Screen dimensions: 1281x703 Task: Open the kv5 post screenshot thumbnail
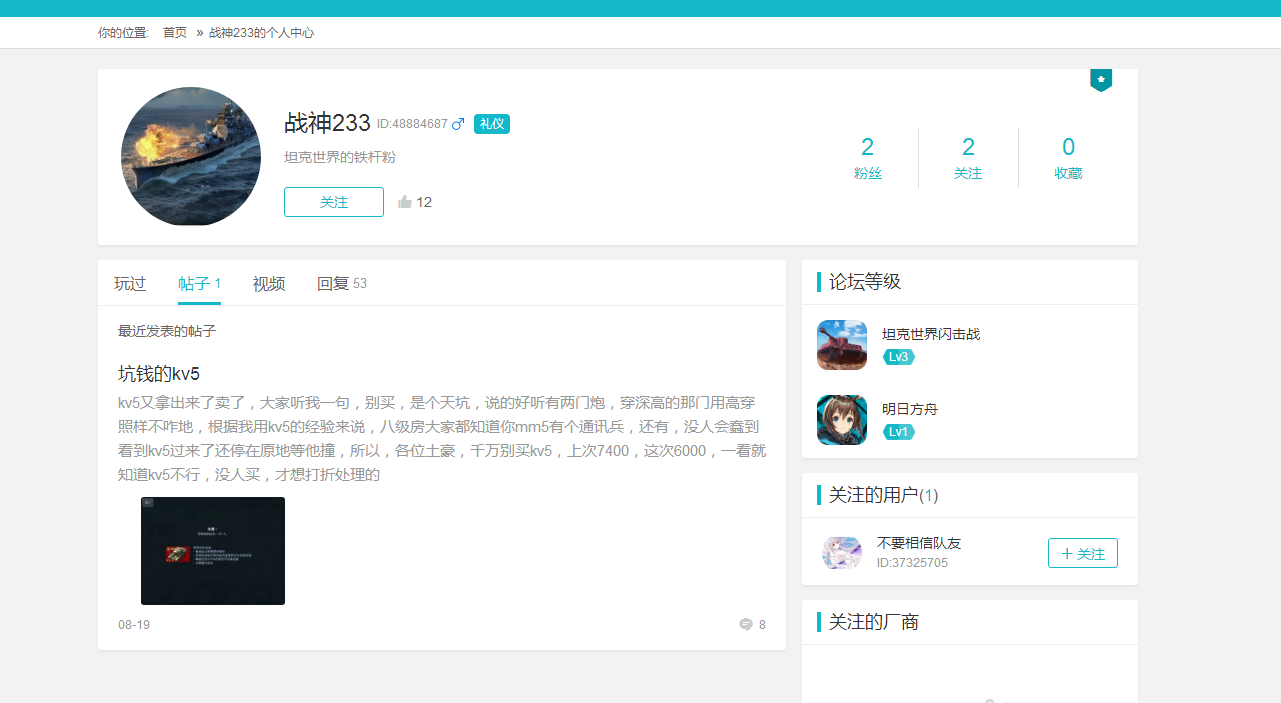pos(213,551)
